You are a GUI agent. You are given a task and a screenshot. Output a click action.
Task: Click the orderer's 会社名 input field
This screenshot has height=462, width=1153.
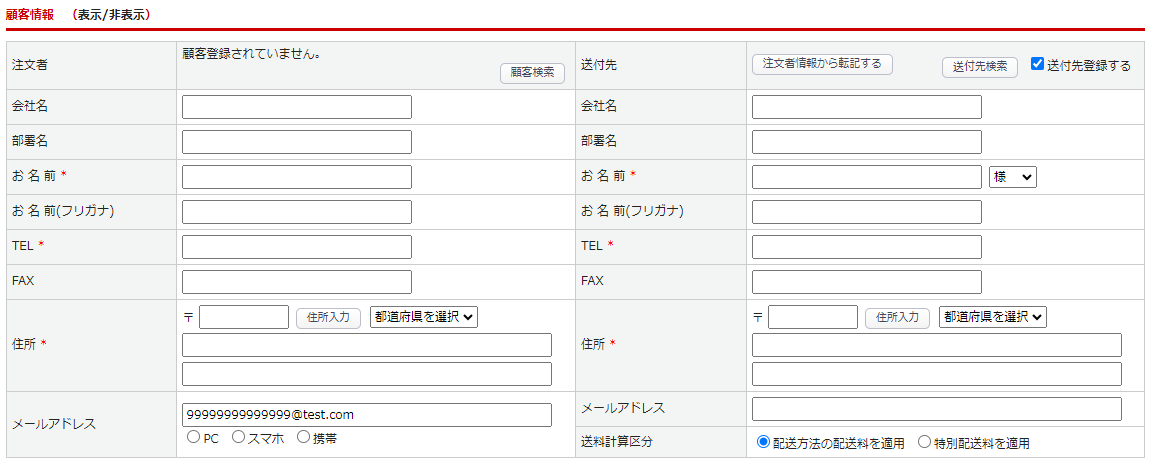pyautogui.click(x=296, y=107)
